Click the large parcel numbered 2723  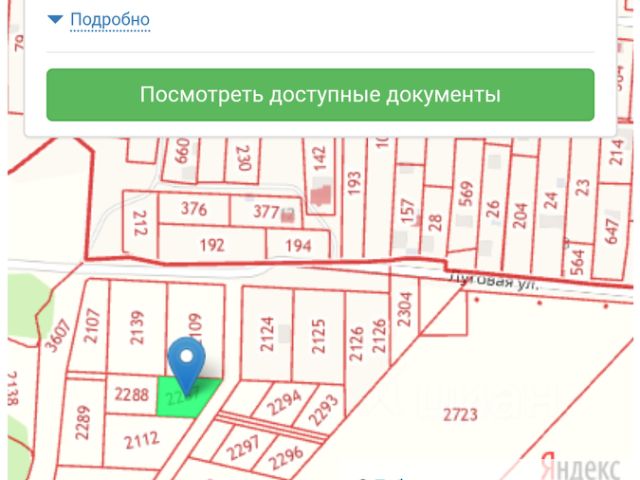[x=490, y=415]
